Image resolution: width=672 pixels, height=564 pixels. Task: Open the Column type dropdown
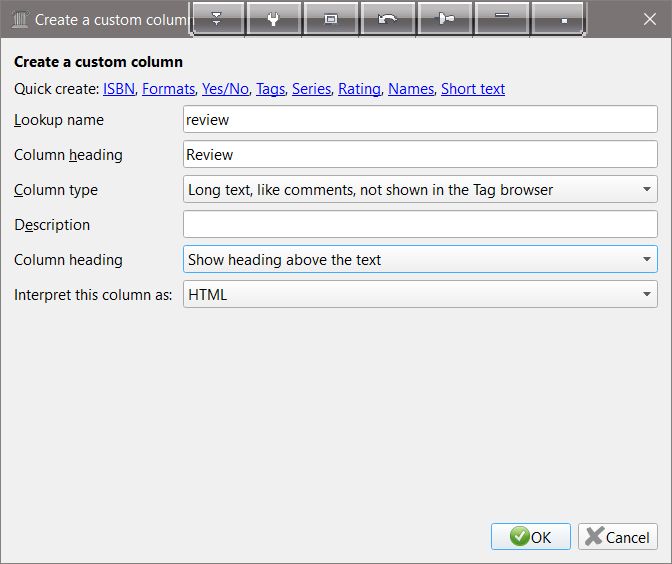point(420,190)
